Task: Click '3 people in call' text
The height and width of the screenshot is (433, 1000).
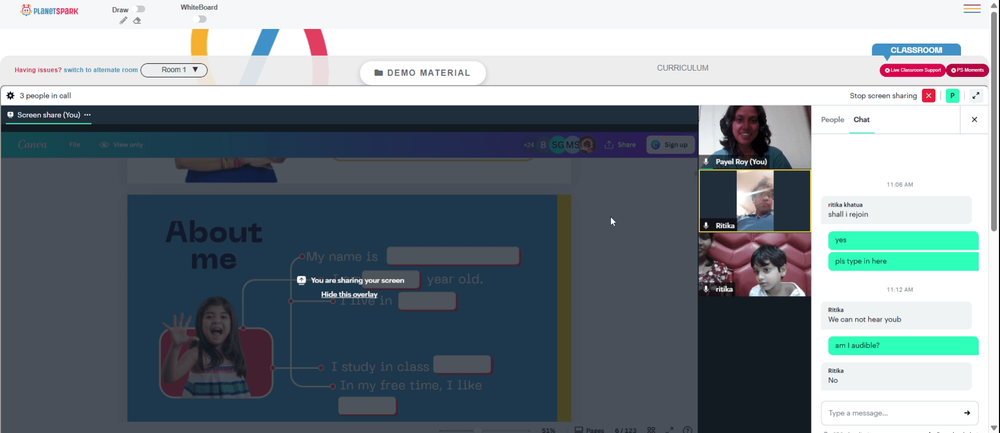Action: (45, 96)
